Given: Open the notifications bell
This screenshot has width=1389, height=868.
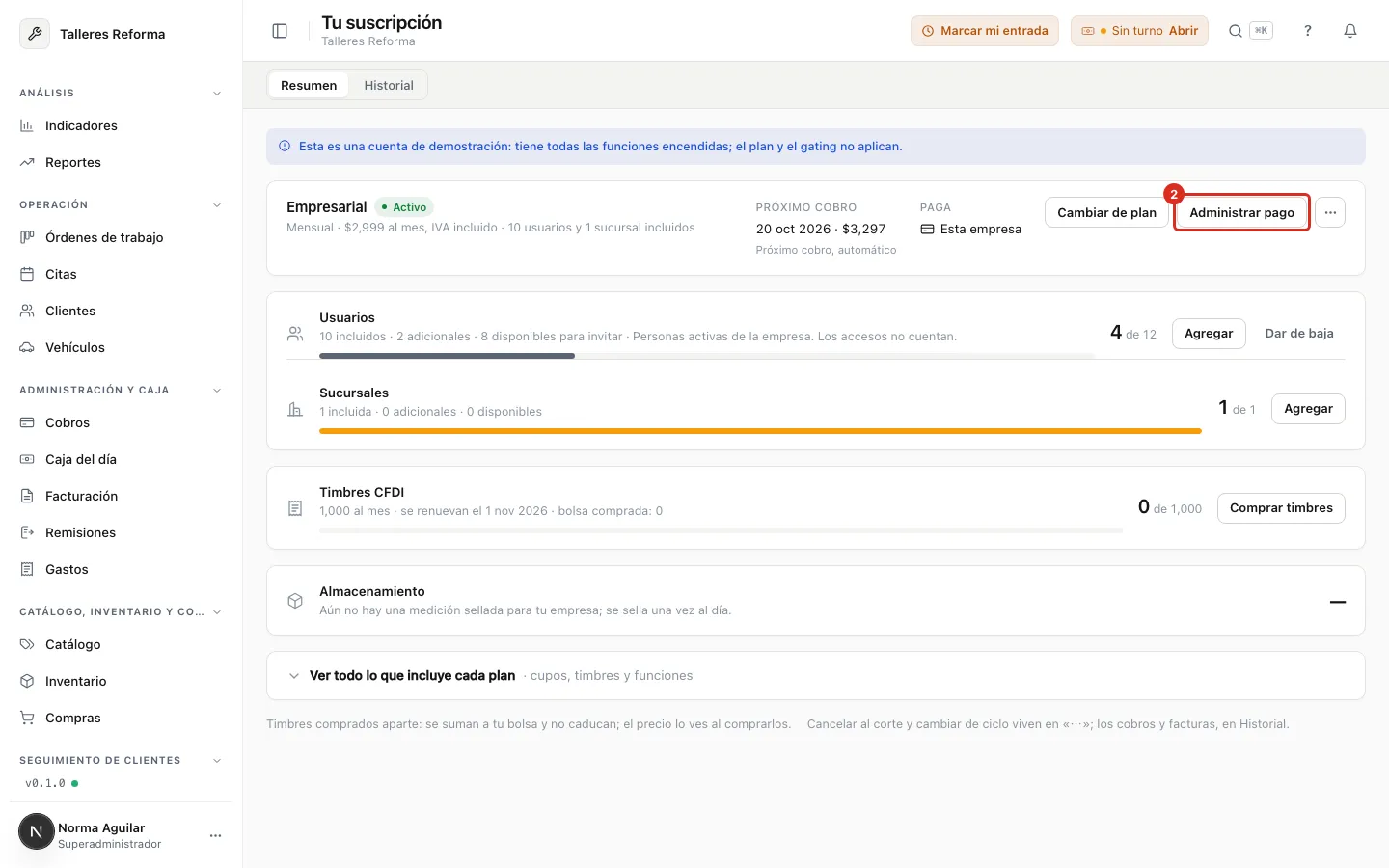Looking at the screenshot, I should 1350,31.
